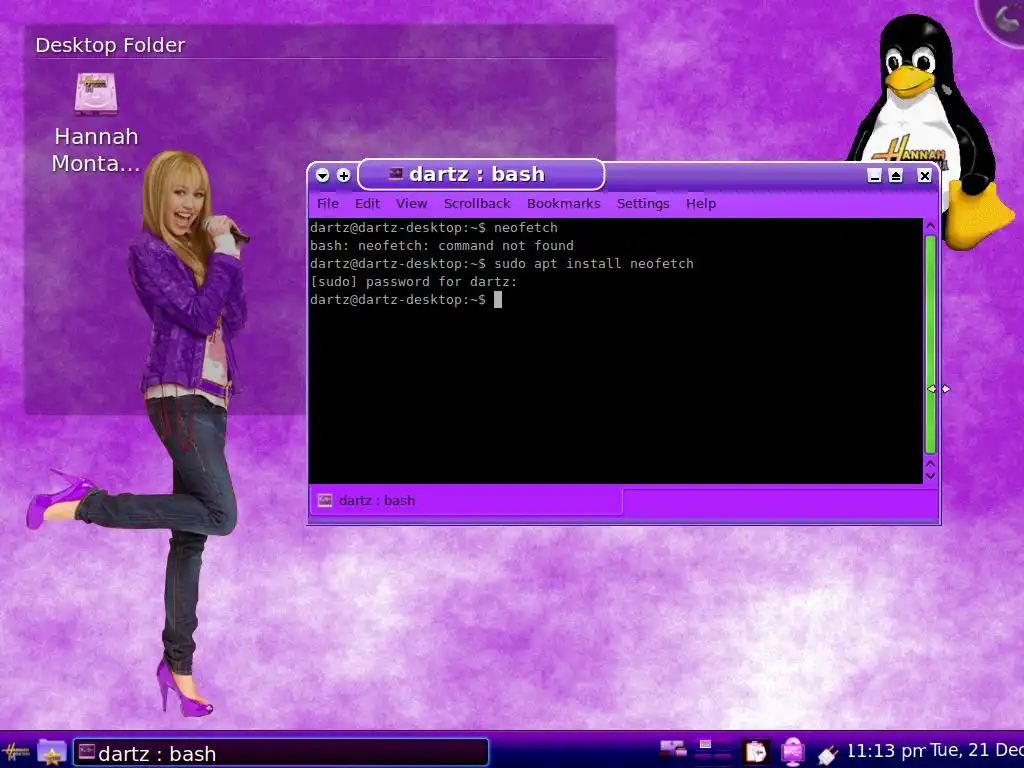Click the terminal icon on the session tab
This screenshot has height=768, width=1024.
325,501
